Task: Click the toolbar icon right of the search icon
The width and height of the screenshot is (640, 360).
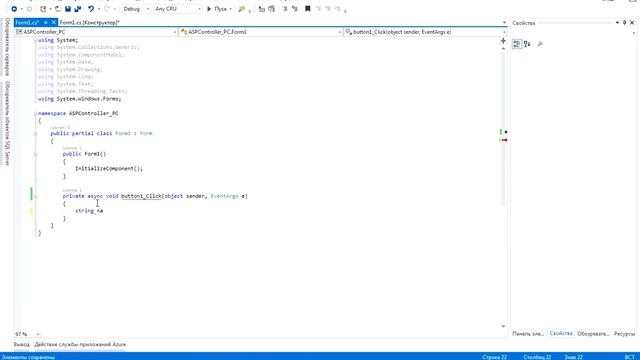Action: coord(262,9)
